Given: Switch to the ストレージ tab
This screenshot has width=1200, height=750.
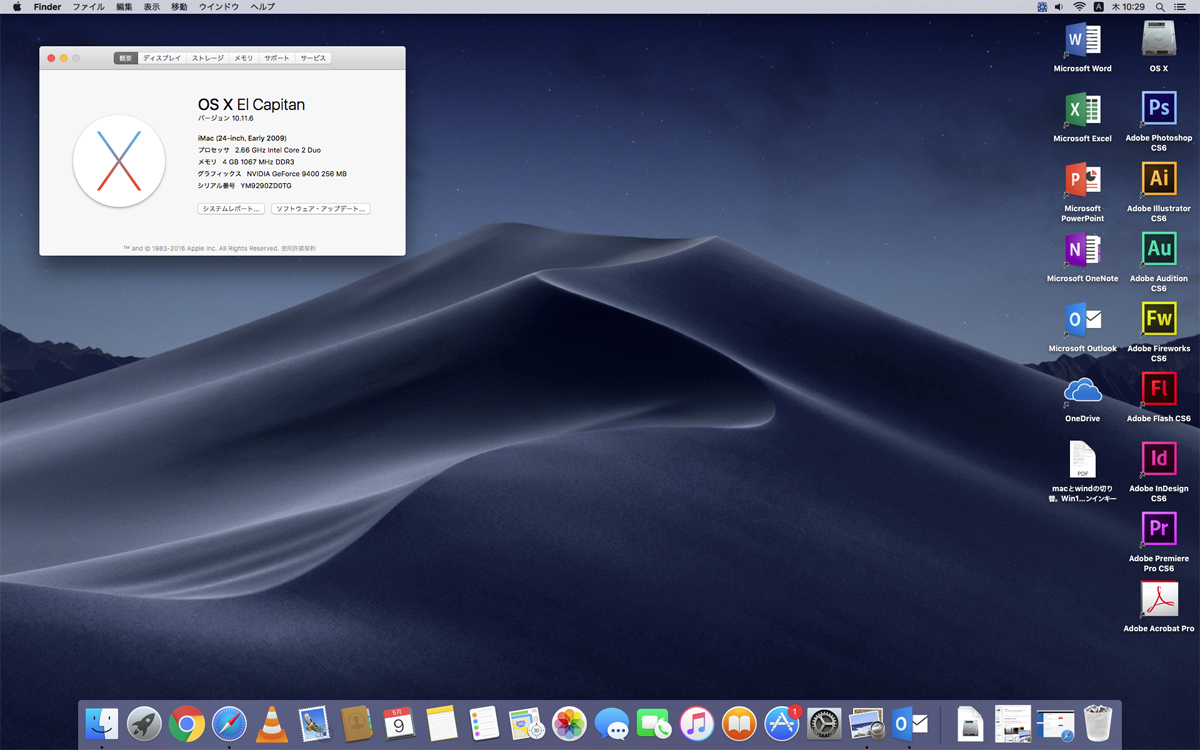Looking at the screenshot, I should pyautogui.click(x=206, y=58).
